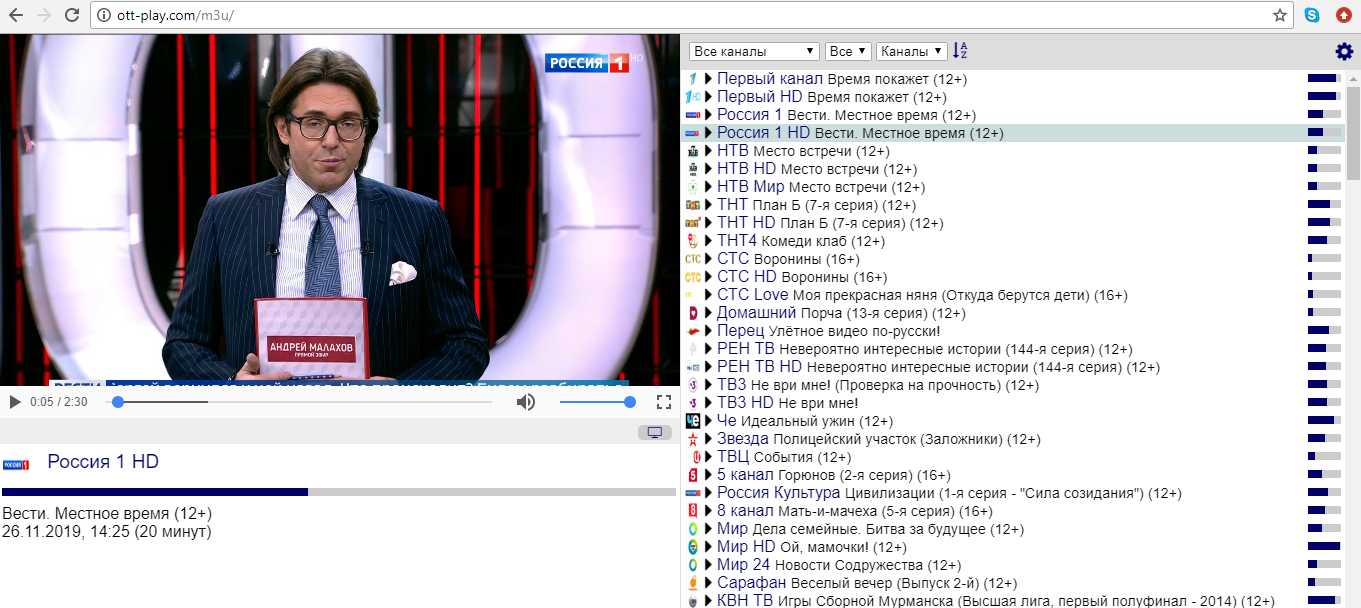
Task: Expand the ТНТ4 channel arrow
Action: pos(708,241)
